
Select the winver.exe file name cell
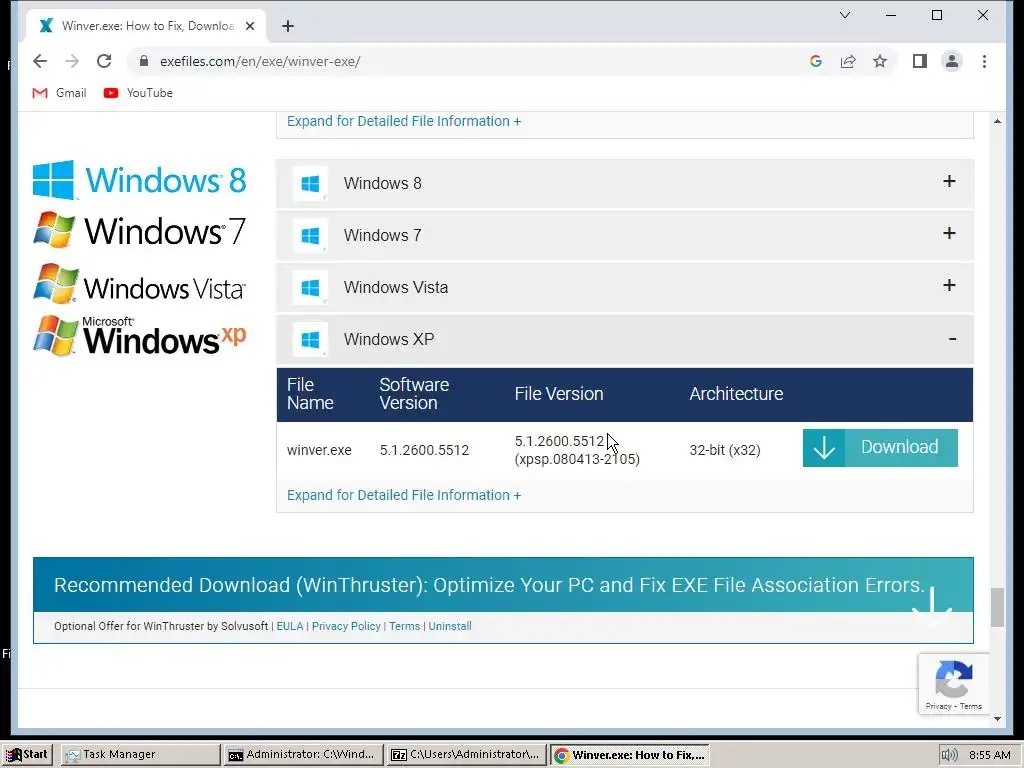pos(319,450)
